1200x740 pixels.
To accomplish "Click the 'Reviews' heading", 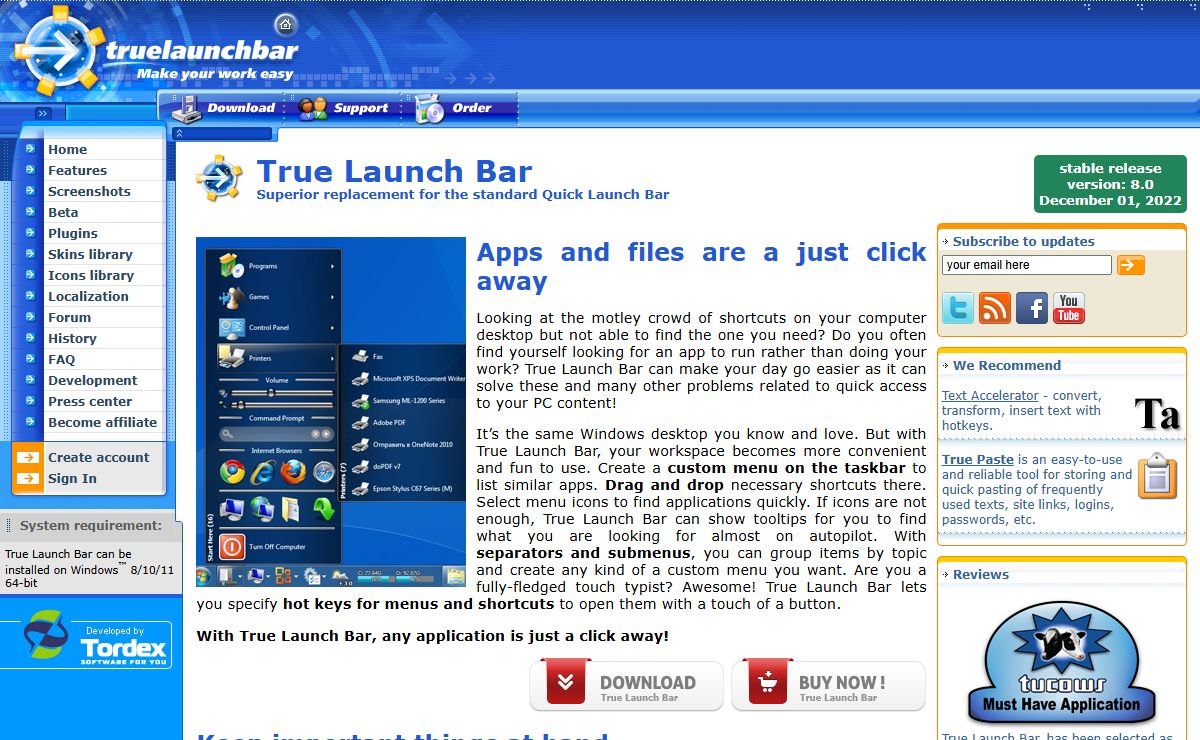I will pos(981,574).
